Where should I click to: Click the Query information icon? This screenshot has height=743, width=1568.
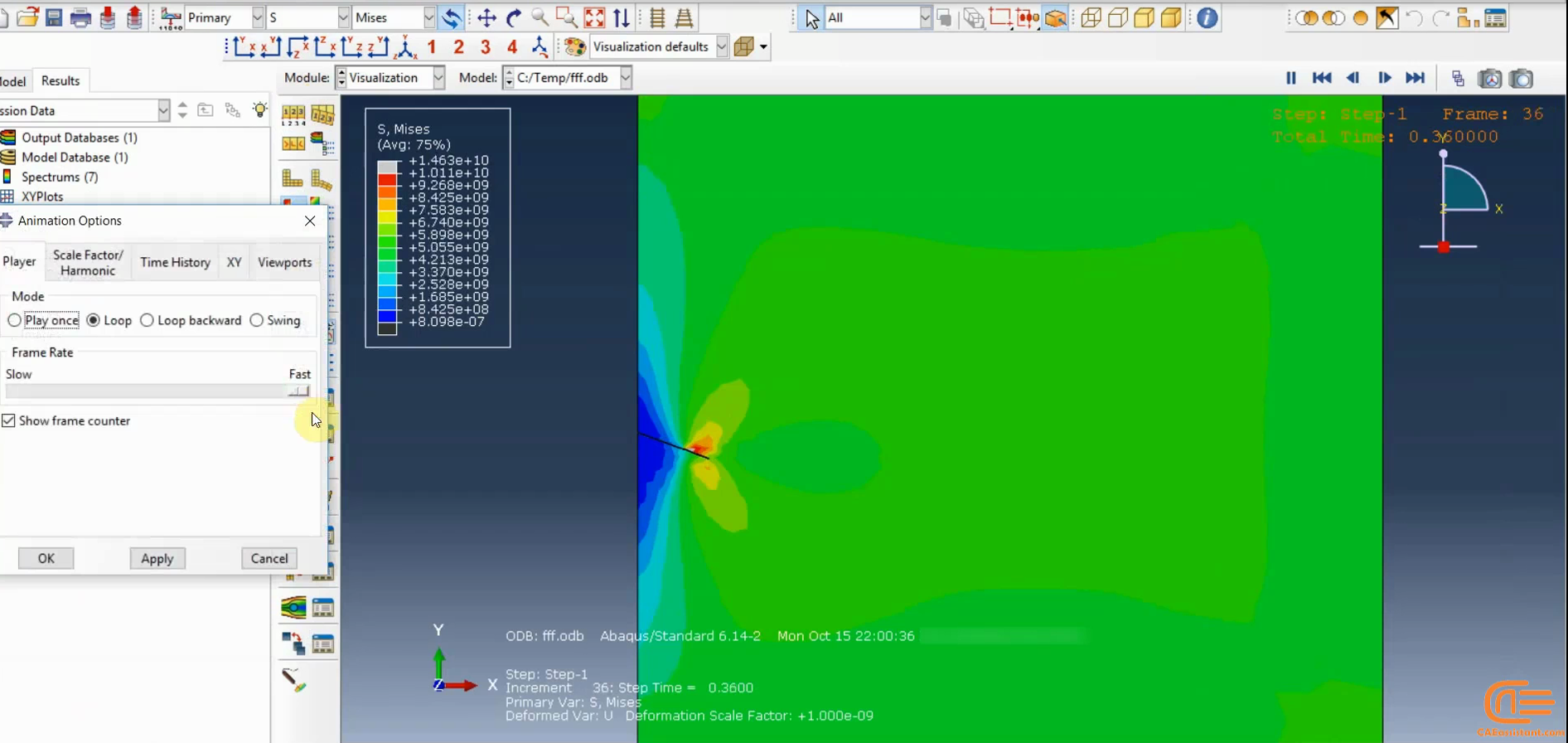tap(1207, 17)
